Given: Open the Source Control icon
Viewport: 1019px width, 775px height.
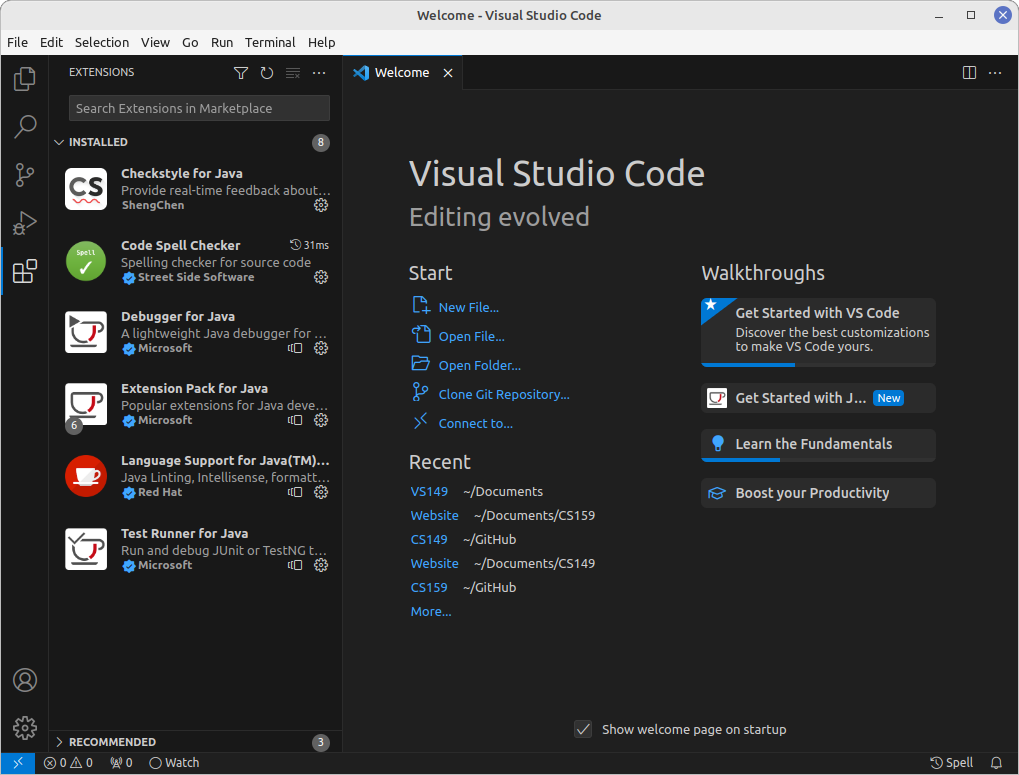Looking at the screenshot, I should tap(24, 175).
